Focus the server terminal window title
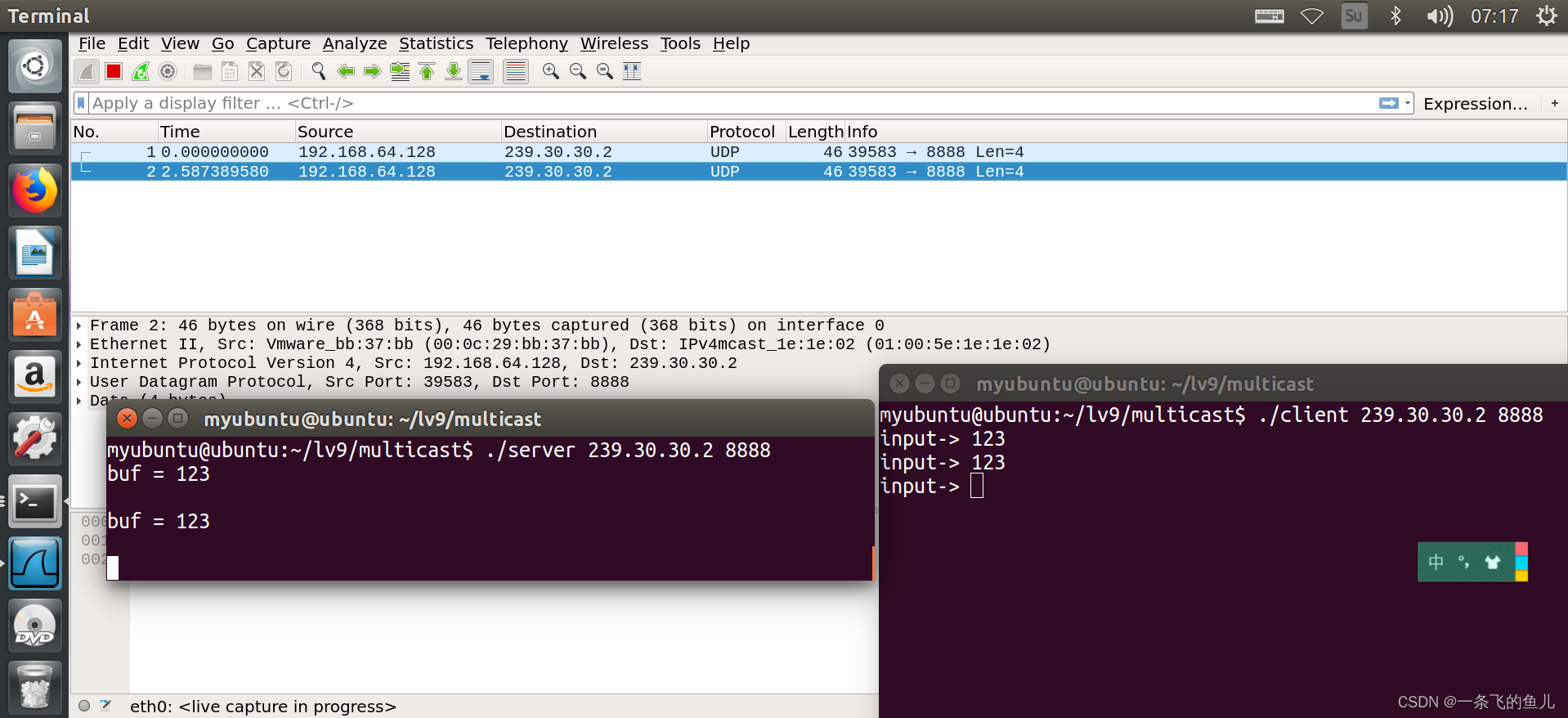The image size is (1568, 718). (372, 419)
